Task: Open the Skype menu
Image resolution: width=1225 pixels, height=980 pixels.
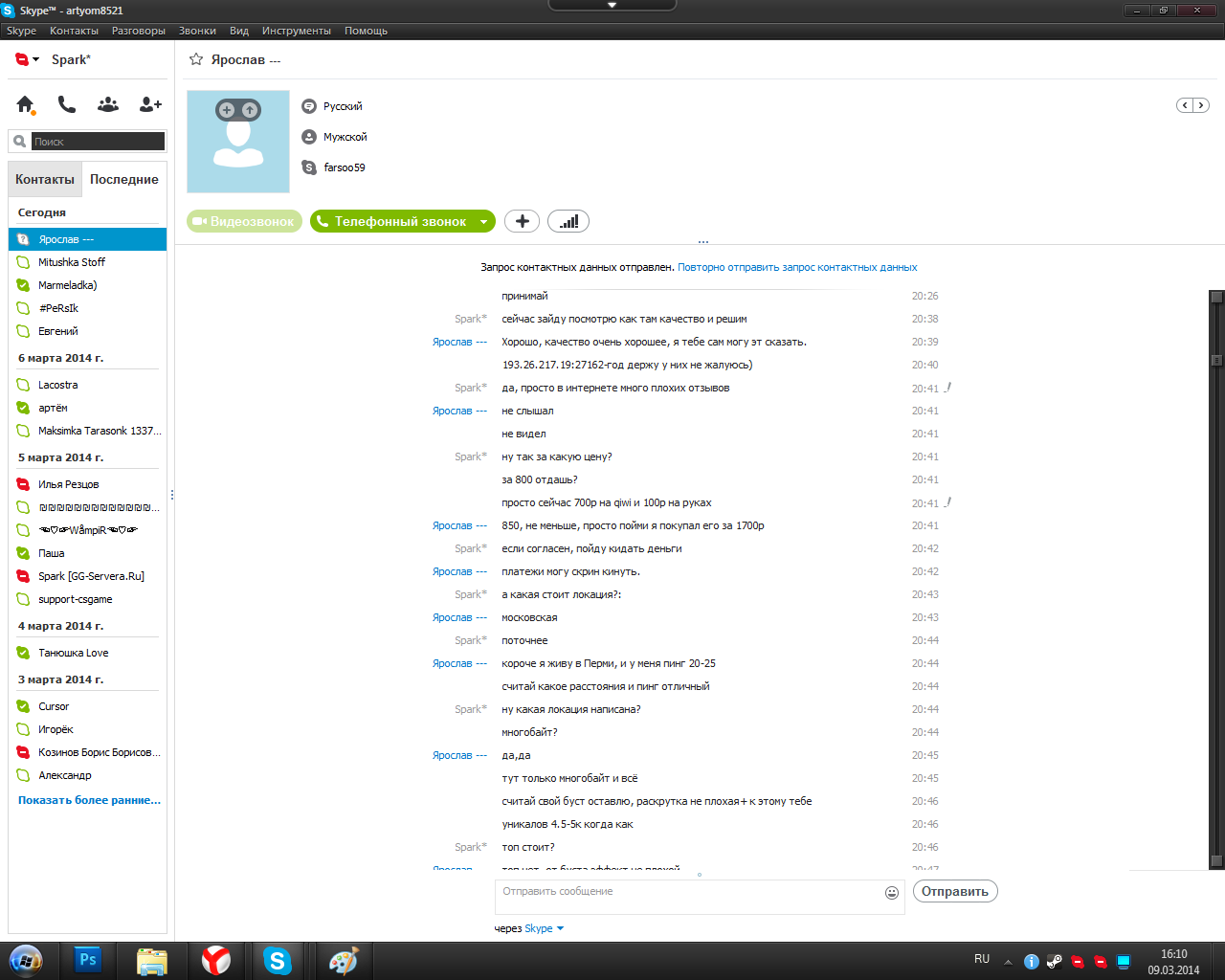Action: click(x=21, y=31)
